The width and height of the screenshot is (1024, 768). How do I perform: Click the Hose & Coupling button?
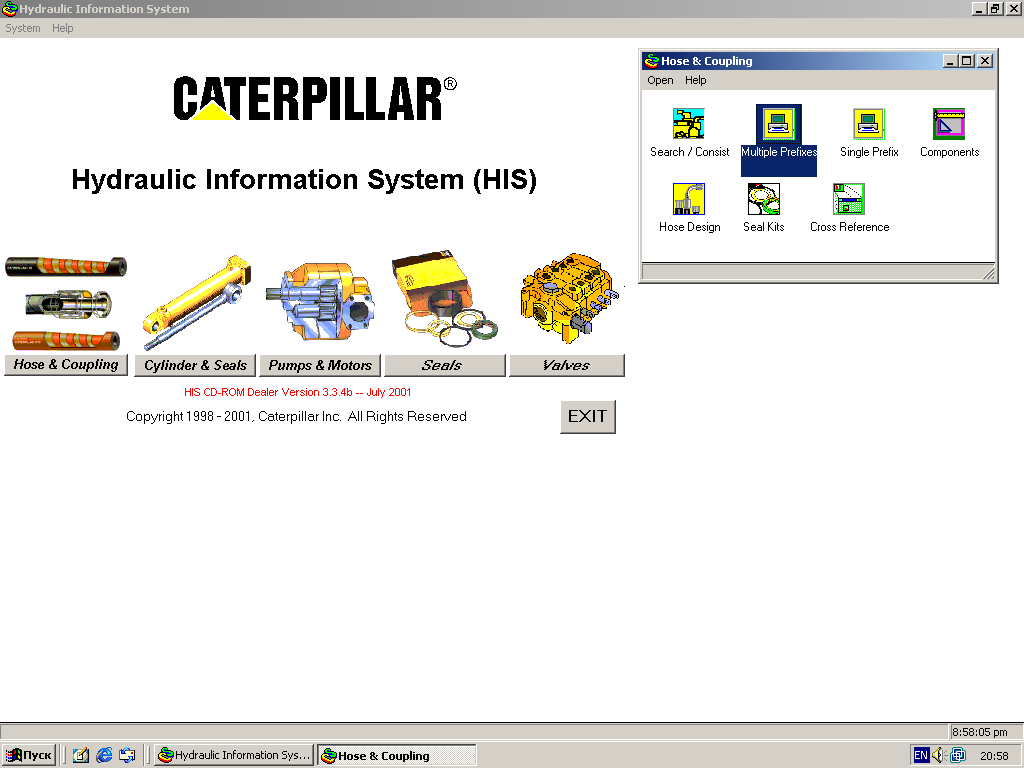66,365
